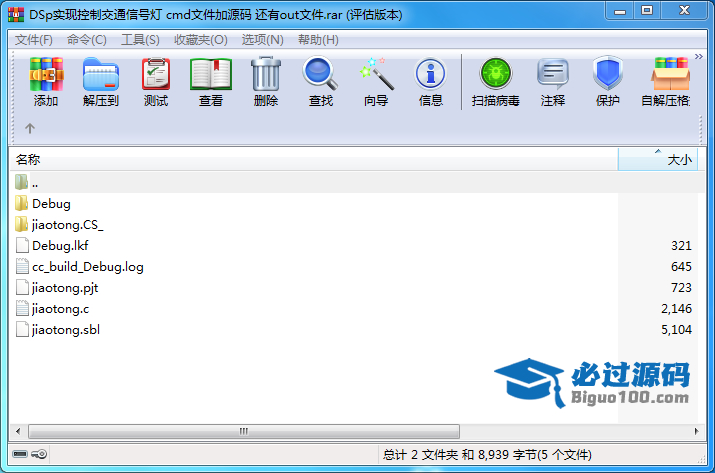Maximize the WinRAR window
The width and height of the screenshot is (715, 473).
pyautogui.click(x=647, y=11)
